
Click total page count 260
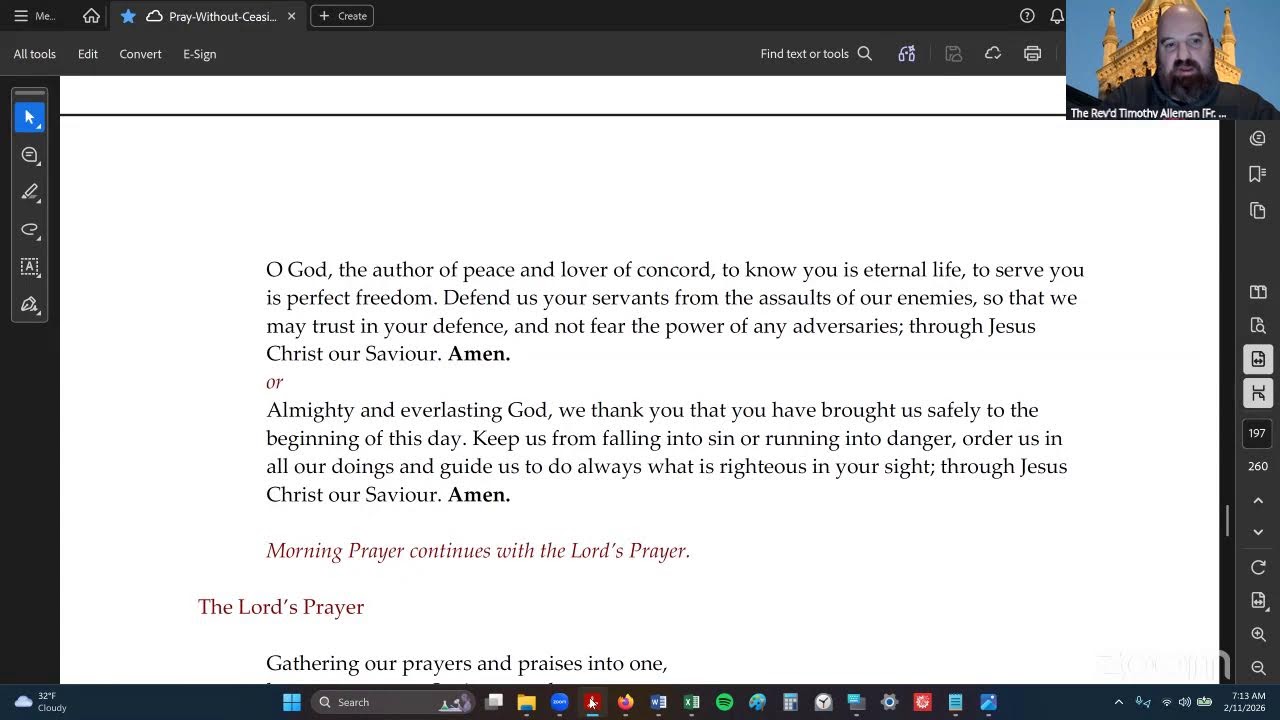[1258, 466]
